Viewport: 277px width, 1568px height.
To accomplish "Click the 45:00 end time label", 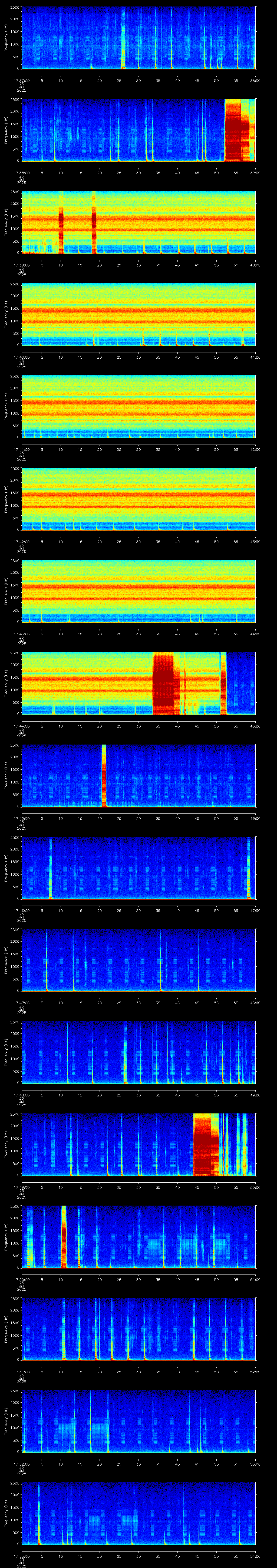I will click(x=255, y=726).
